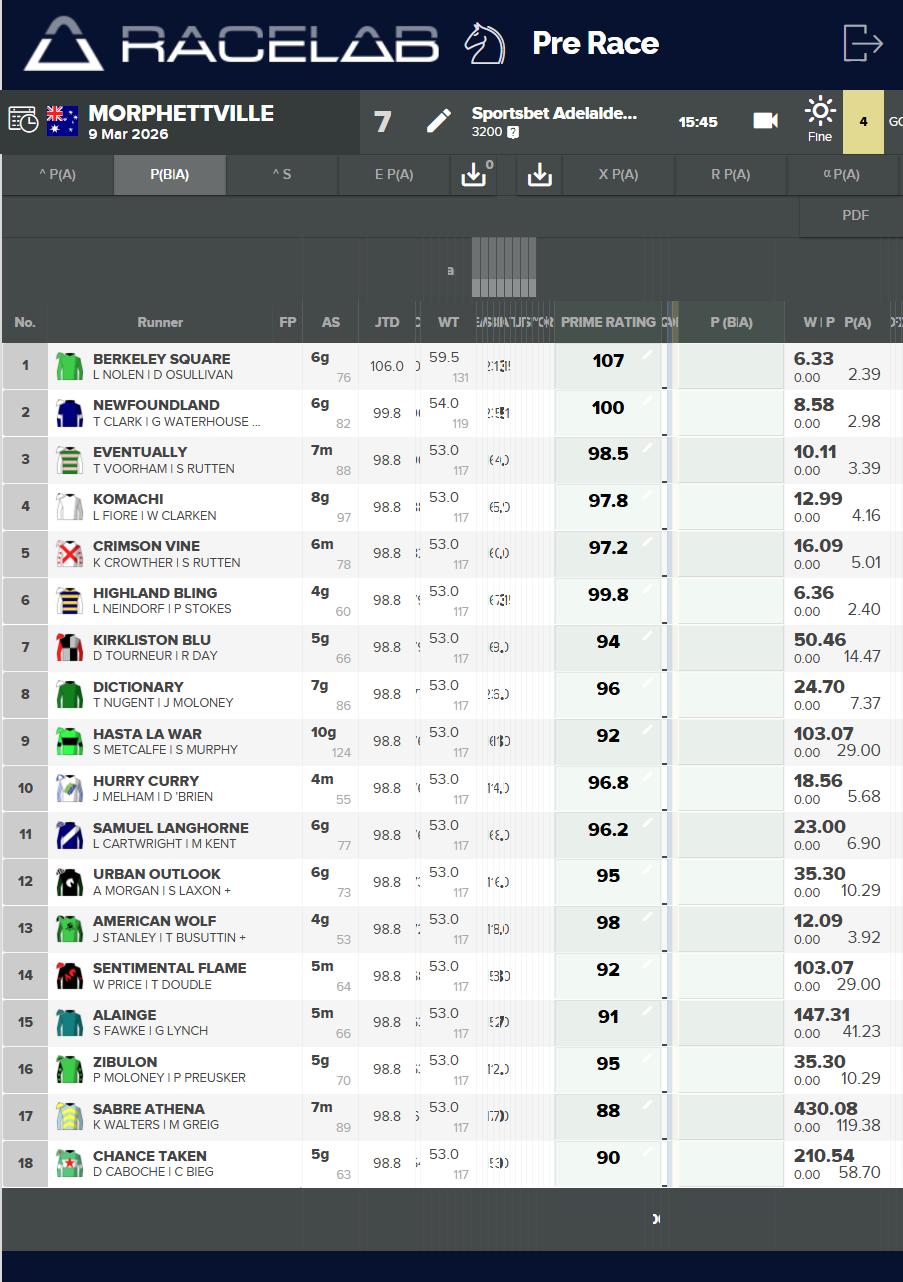Open the X P(A) tab

click(618, 175)
